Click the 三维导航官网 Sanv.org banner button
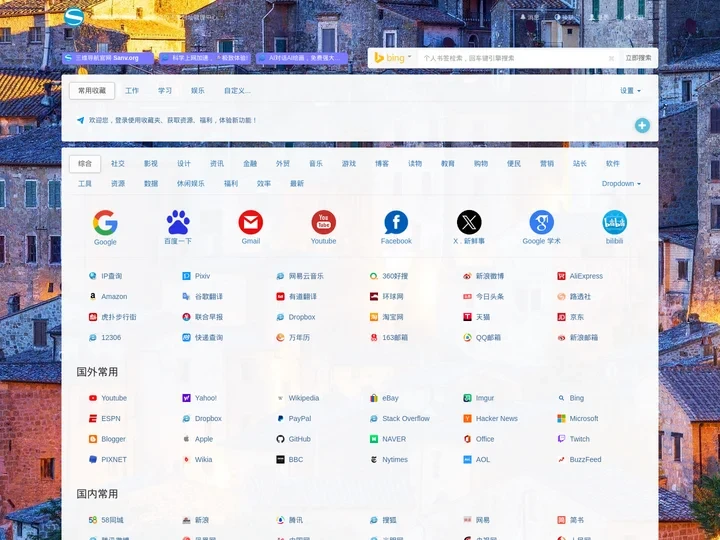Screen dimensions: 720x540 click(x=107, y=58)
